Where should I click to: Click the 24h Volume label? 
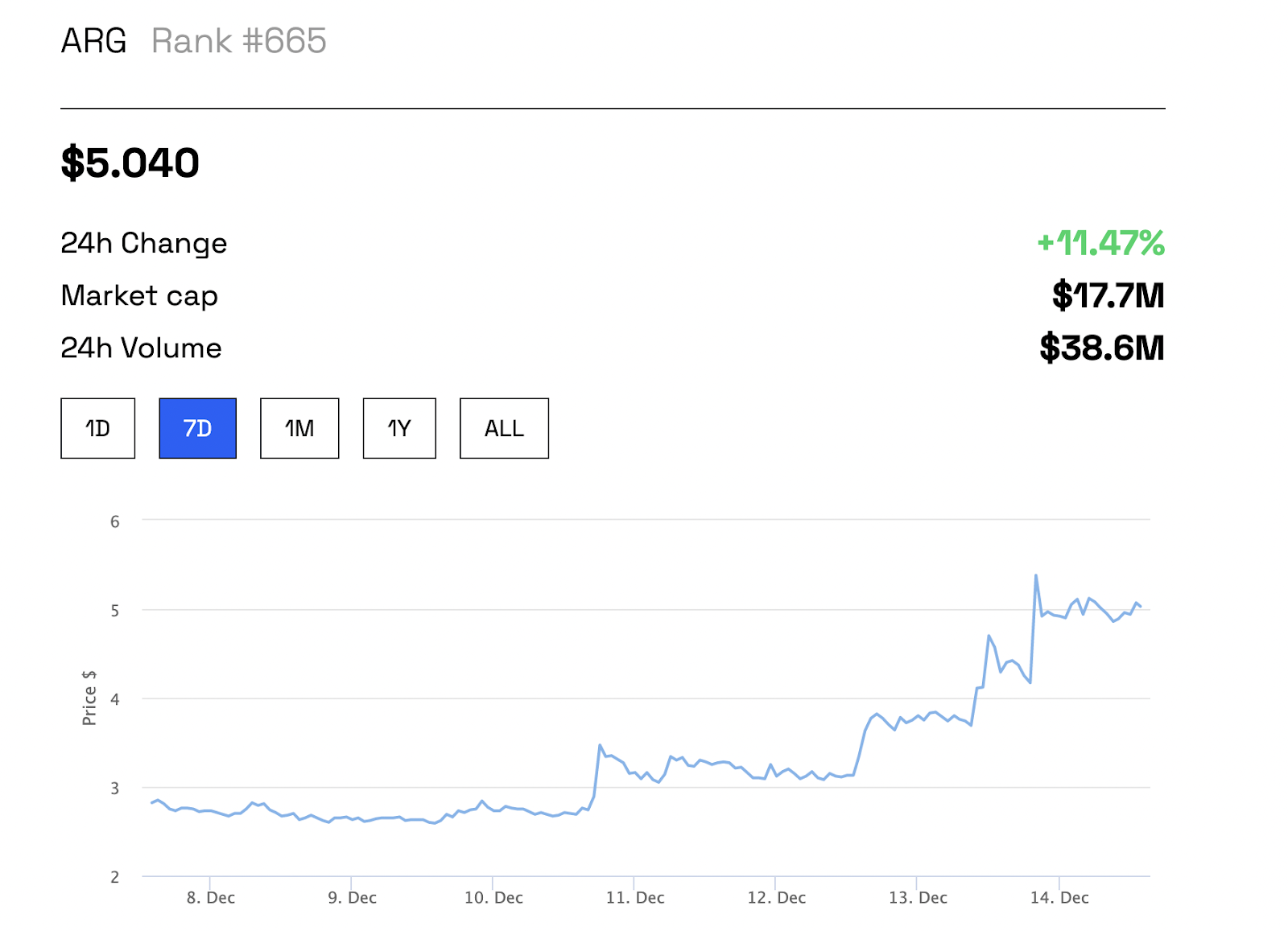click(x=141, y=348)
